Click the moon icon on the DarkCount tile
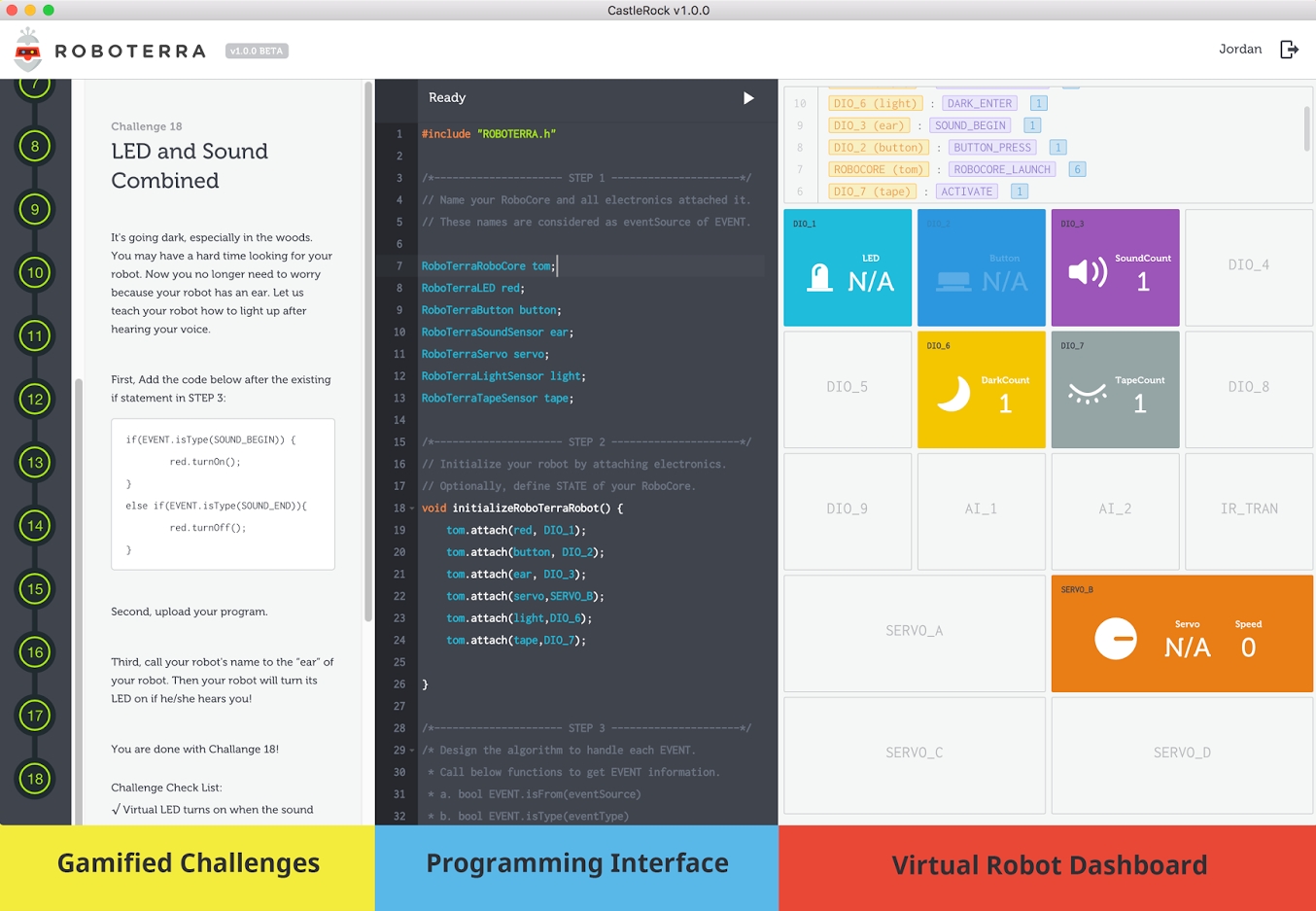Screen dimensions: 1316x911 click(953, 394)
